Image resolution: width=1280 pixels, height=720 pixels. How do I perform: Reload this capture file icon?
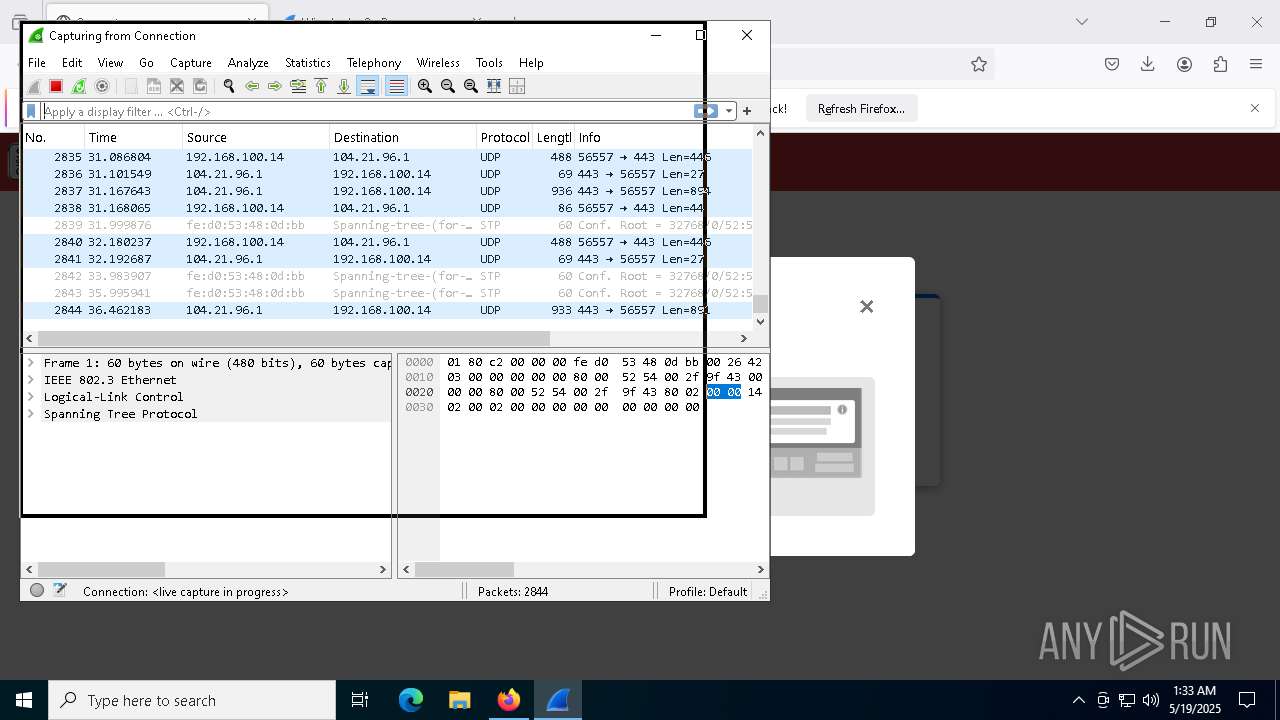[200, 86]
